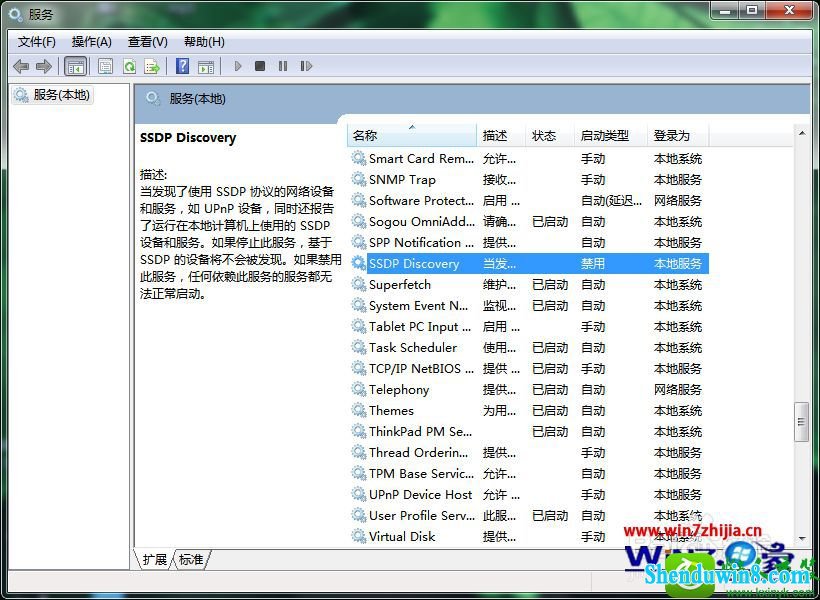This screenshot has width=820, height=600.
Task: Select the service name Telephony
Action: point(399,390)
